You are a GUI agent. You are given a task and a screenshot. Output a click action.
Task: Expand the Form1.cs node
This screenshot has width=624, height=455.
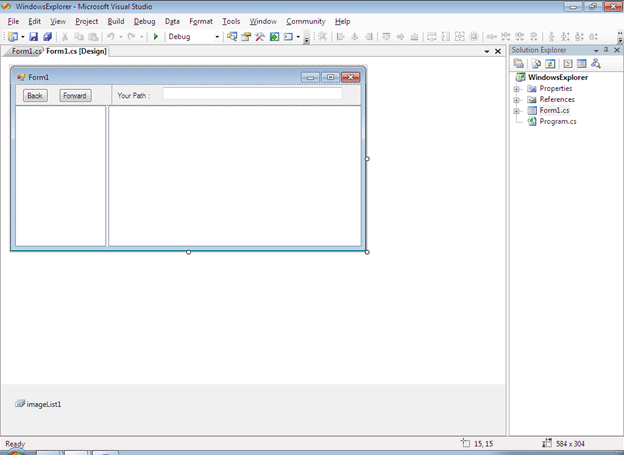pos(516,111)
